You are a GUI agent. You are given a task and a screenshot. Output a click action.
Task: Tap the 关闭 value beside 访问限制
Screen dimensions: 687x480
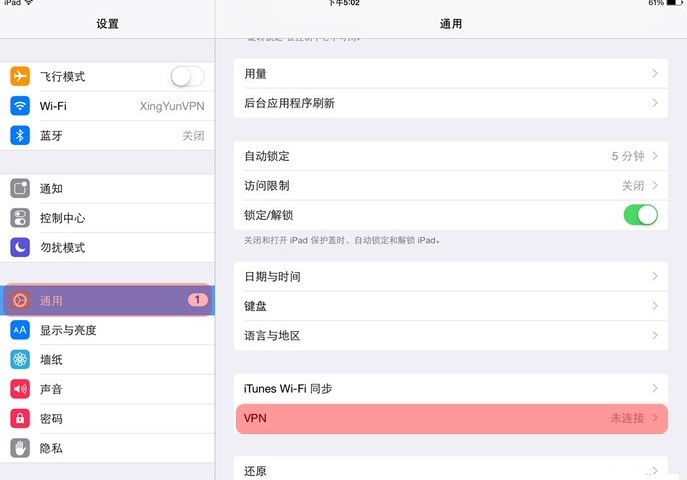pyautogui.click(x=633, y=186)
